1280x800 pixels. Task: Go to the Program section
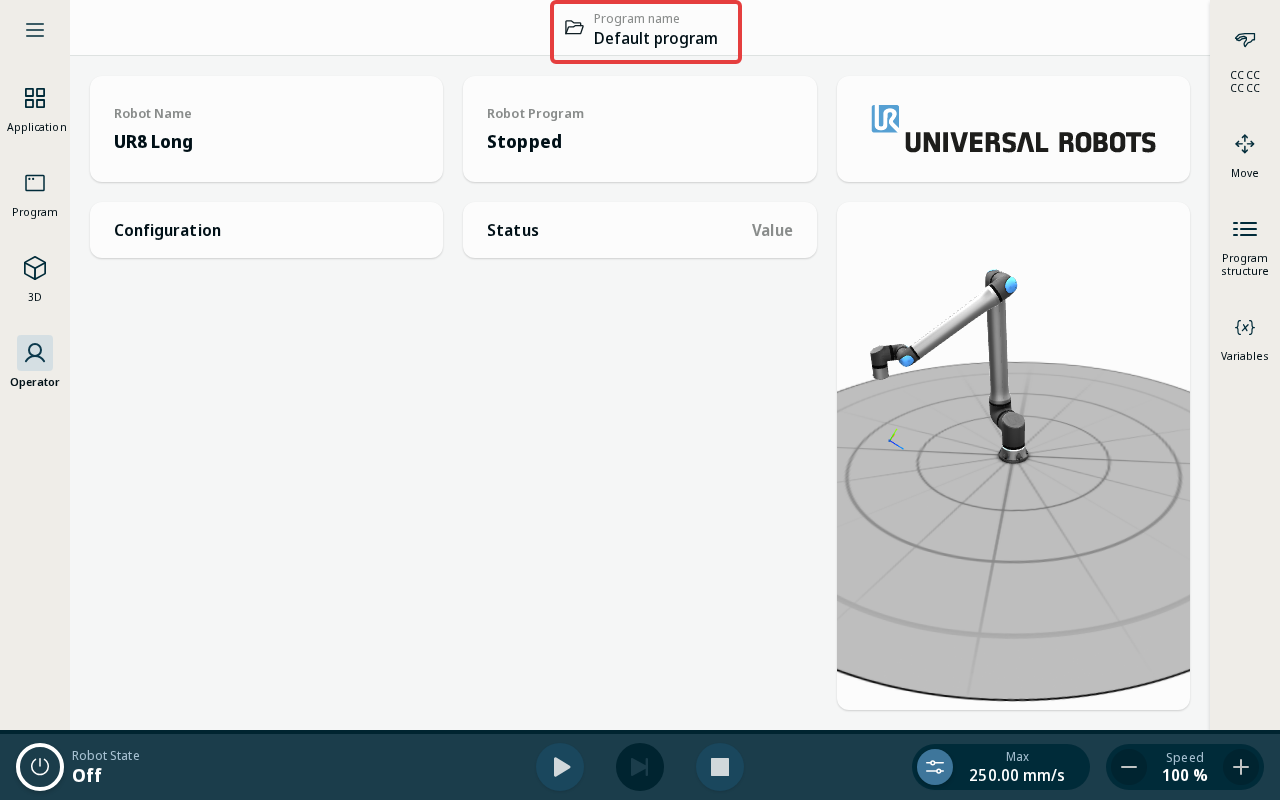tap(35, 193)
